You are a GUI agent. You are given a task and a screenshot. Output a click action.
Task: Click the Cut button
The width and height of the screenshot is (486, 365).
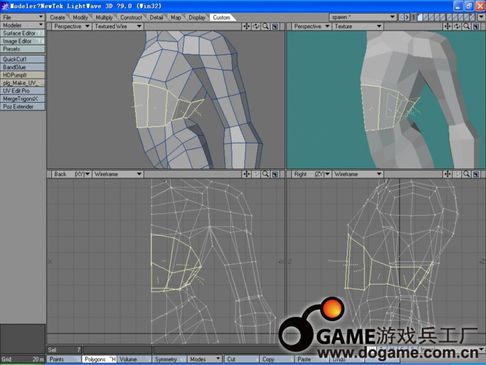[242, 359]
